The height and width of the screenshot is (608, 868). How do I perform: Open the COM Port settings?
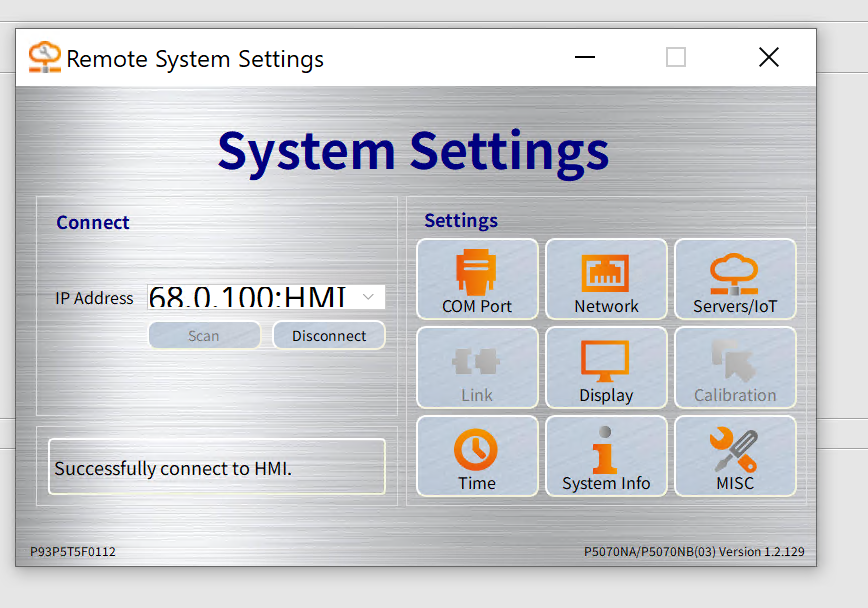click(x=477, y=279)
